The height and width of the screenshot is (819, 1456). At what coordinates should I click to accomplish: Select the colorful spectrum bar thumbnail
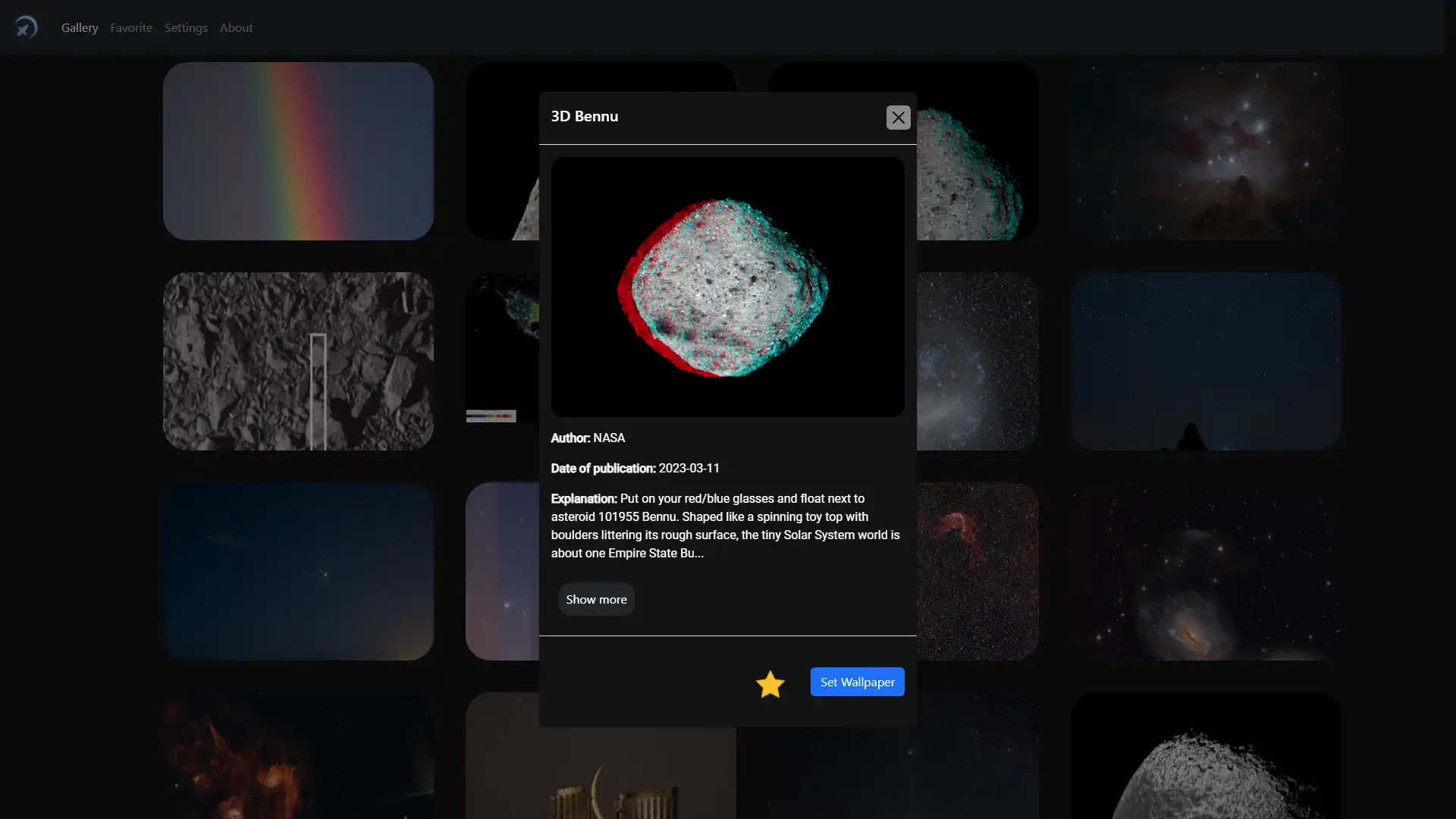490,416
